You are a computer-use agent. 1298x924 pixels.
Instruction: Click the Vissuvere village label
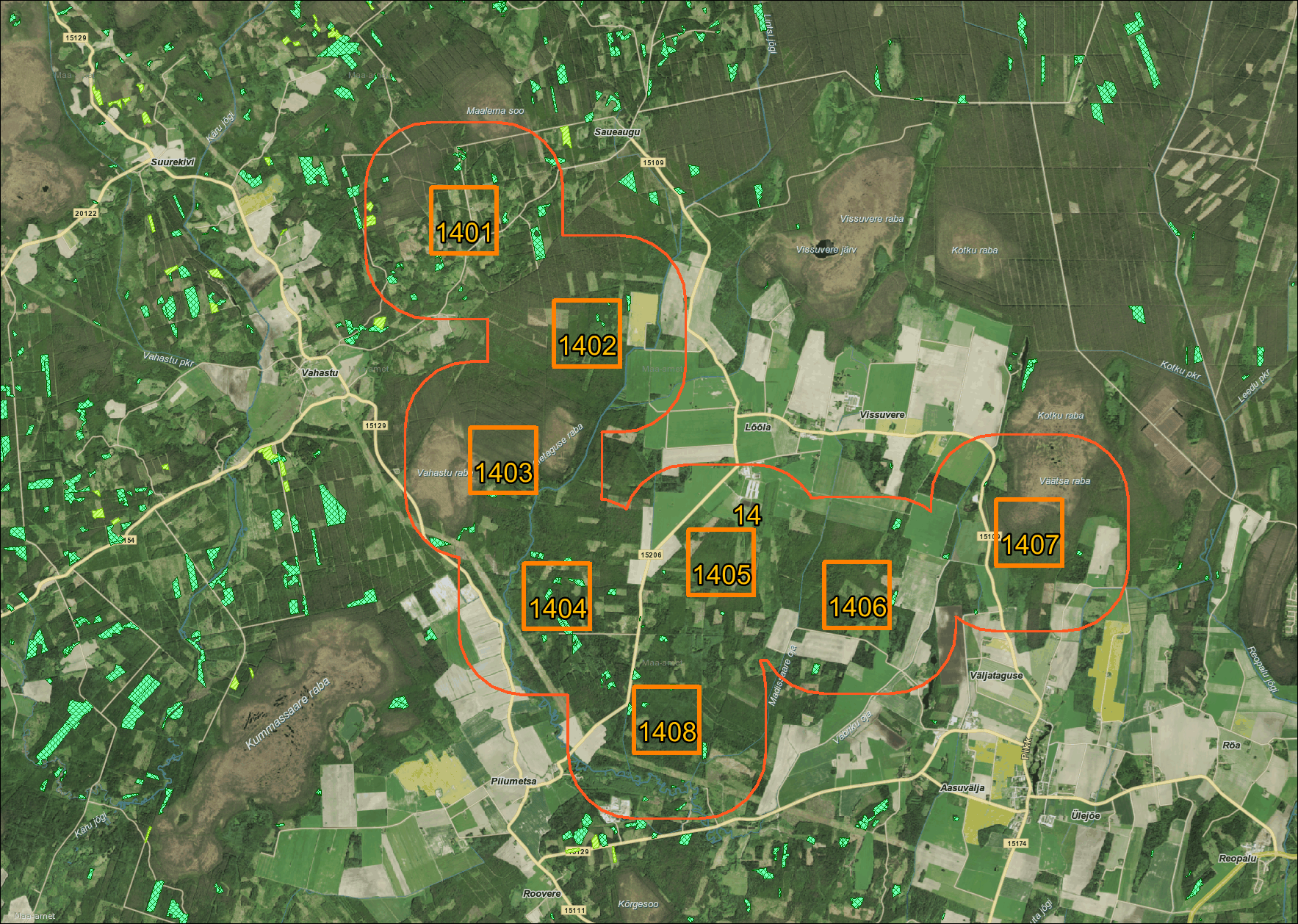[881, 414]
